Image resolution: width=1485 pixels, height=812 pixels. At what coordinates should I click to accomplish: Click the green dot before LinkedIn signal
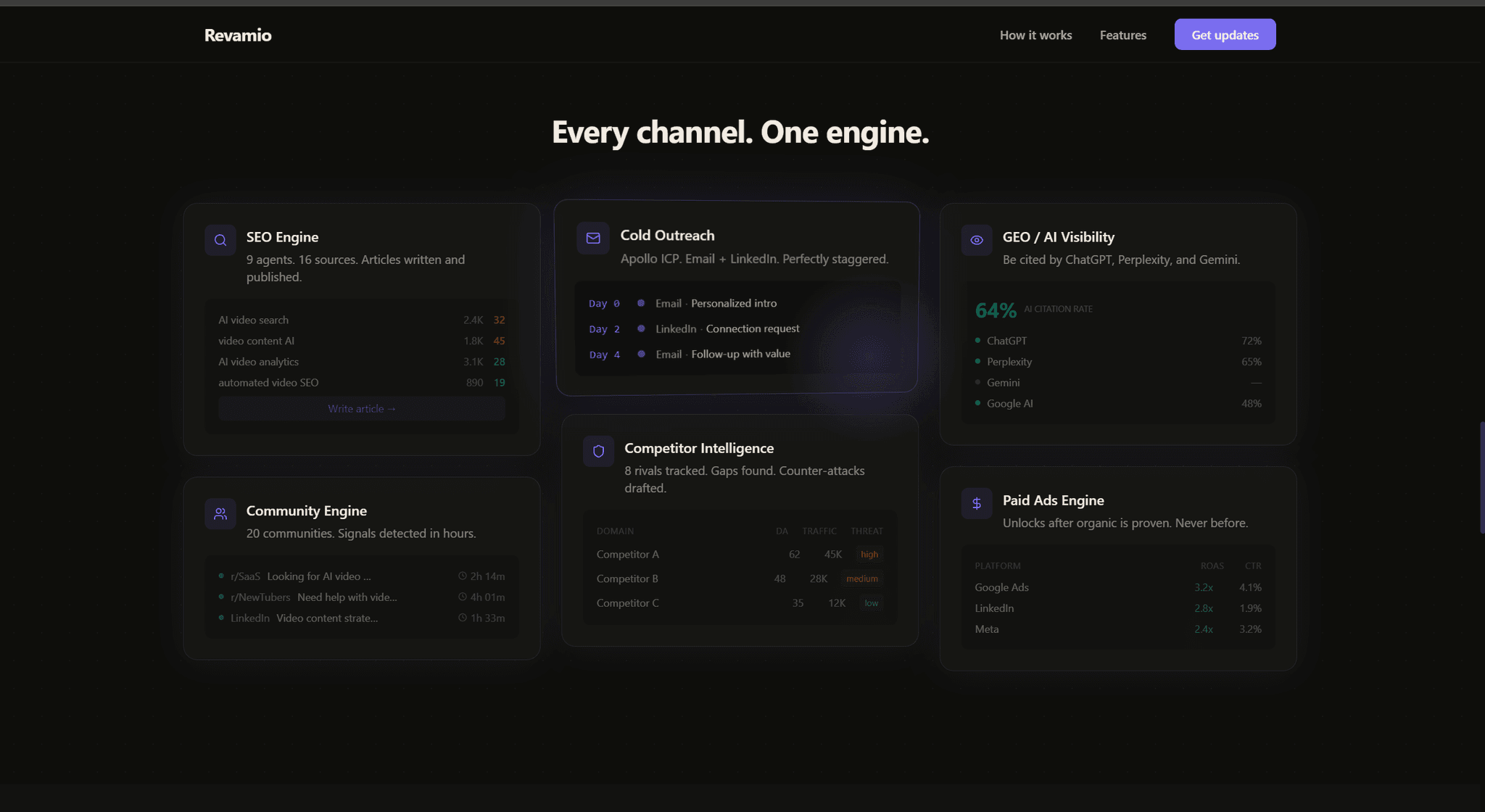click(x=221, y=618)
